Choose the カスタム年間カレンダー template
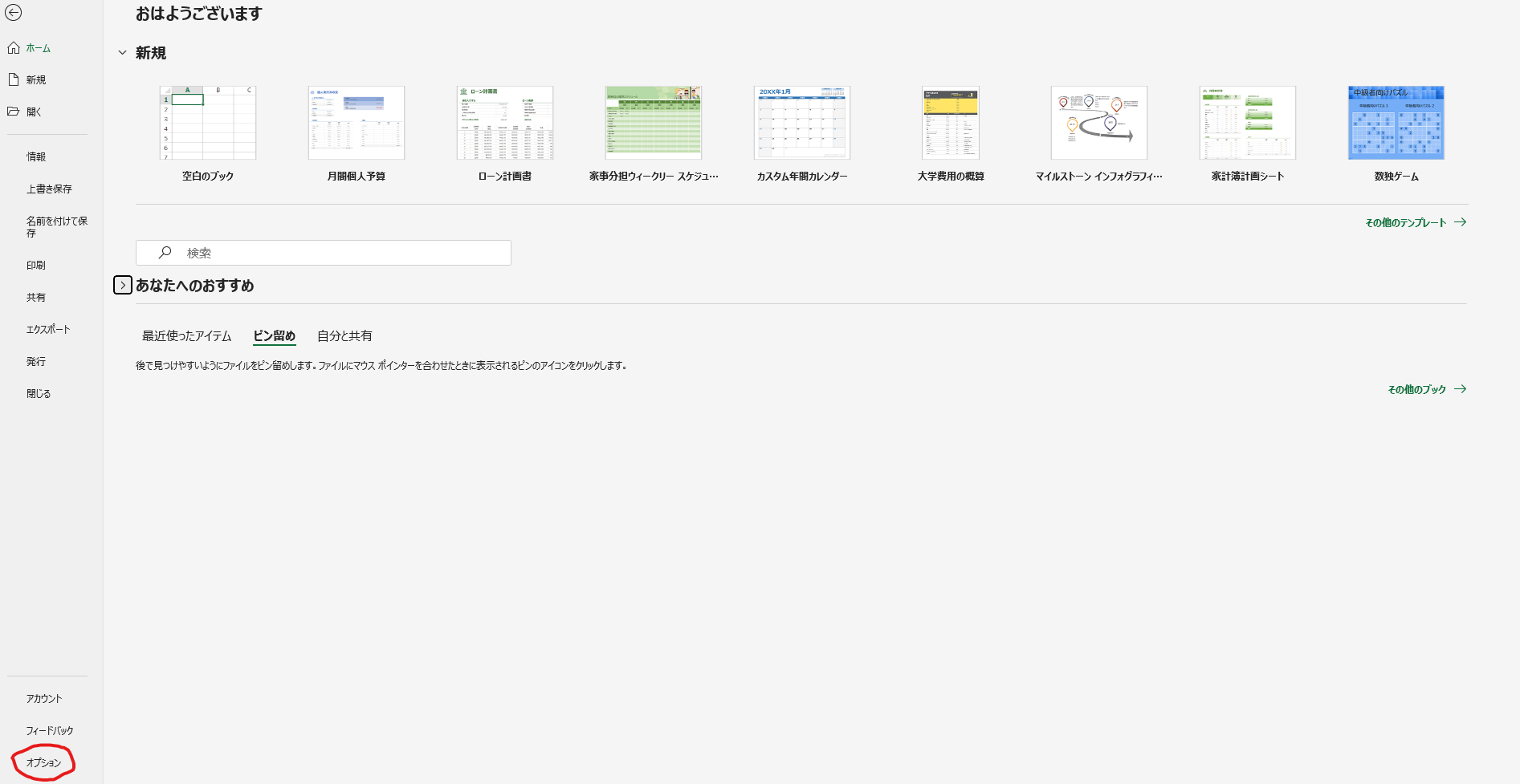Screen dimensions: 1520x784 click(802, 123)
